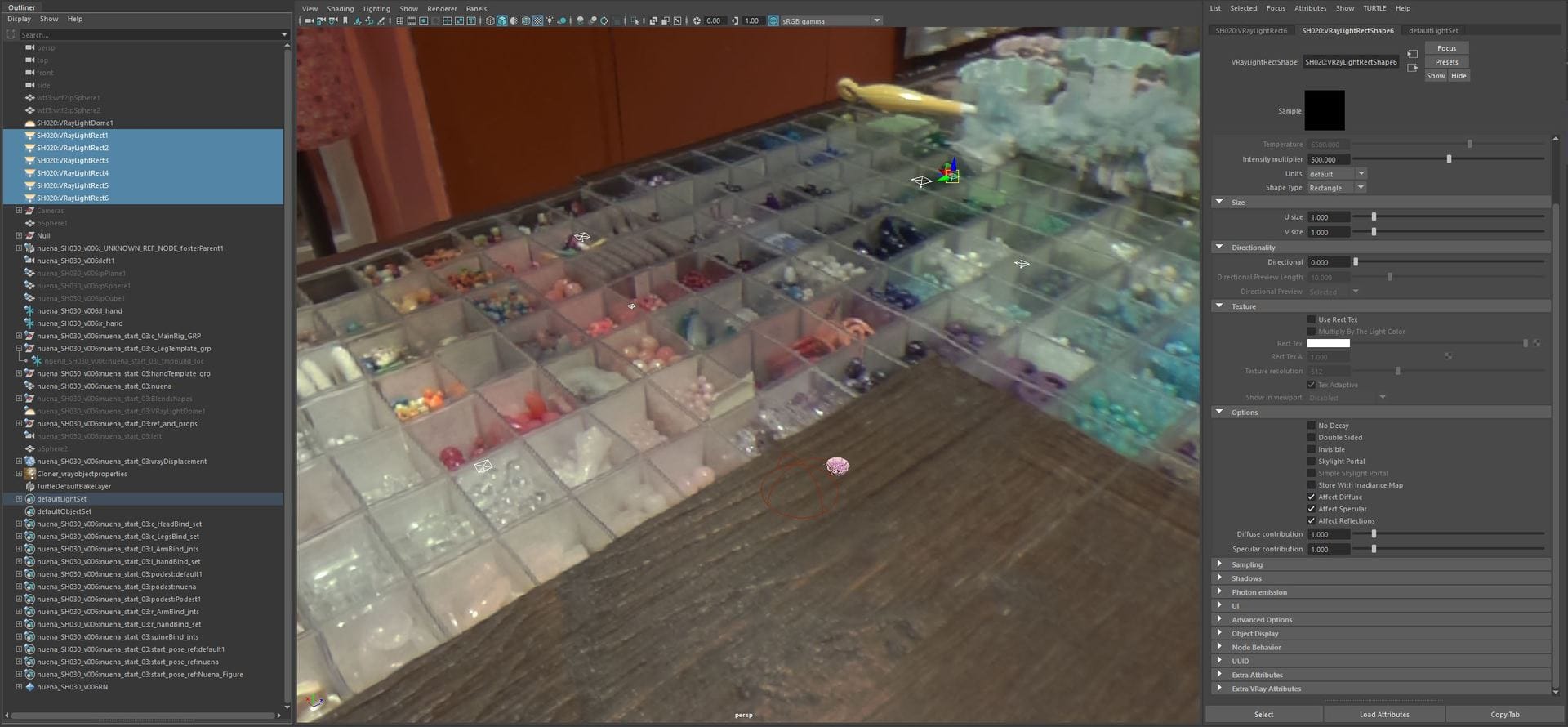Click the Presets button
This screenshot has height=727, width=1568.
tap(1446, 62)
